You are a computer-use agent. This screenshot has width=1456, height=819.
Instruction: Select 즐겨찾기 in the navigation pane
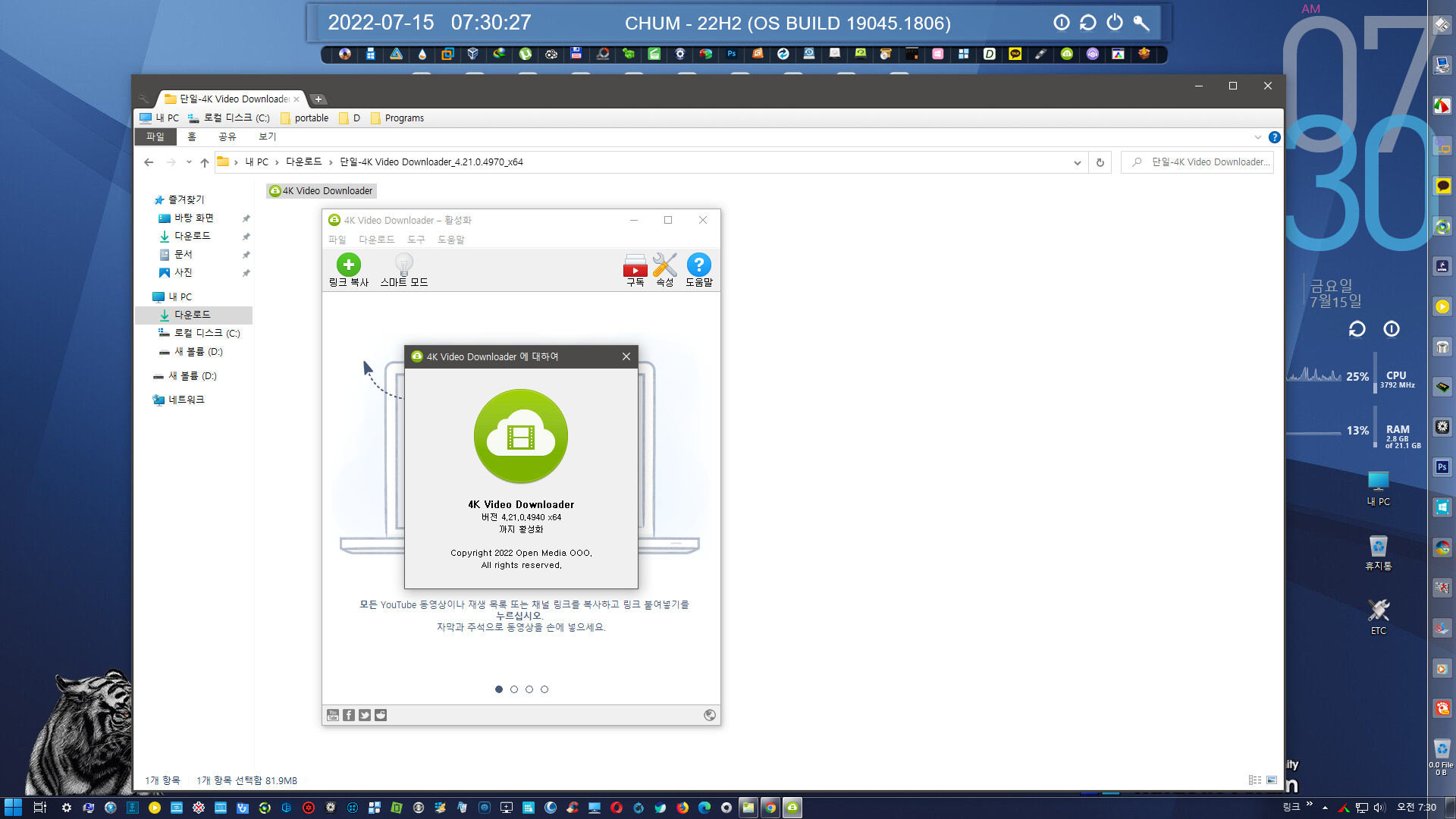point(179,200)
